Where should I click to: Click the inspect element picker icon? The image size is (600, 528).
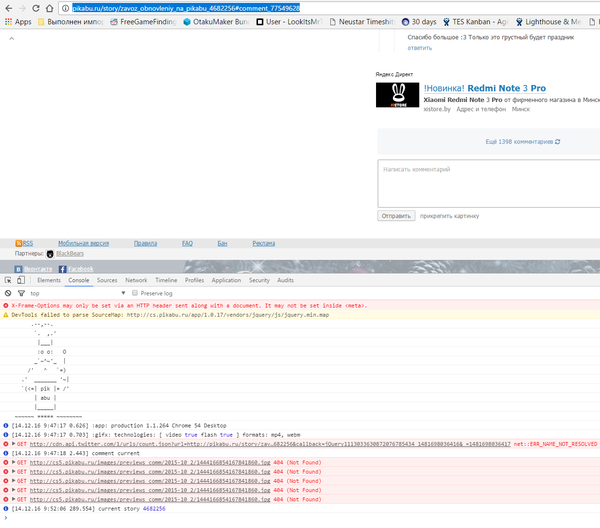coord(8,281)
